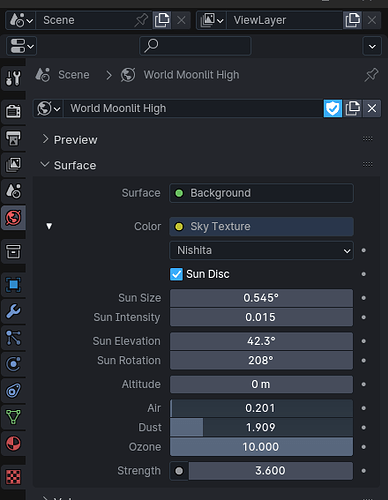
Task: Click the Background surface shader button
Action: click(x=261, y=193)
